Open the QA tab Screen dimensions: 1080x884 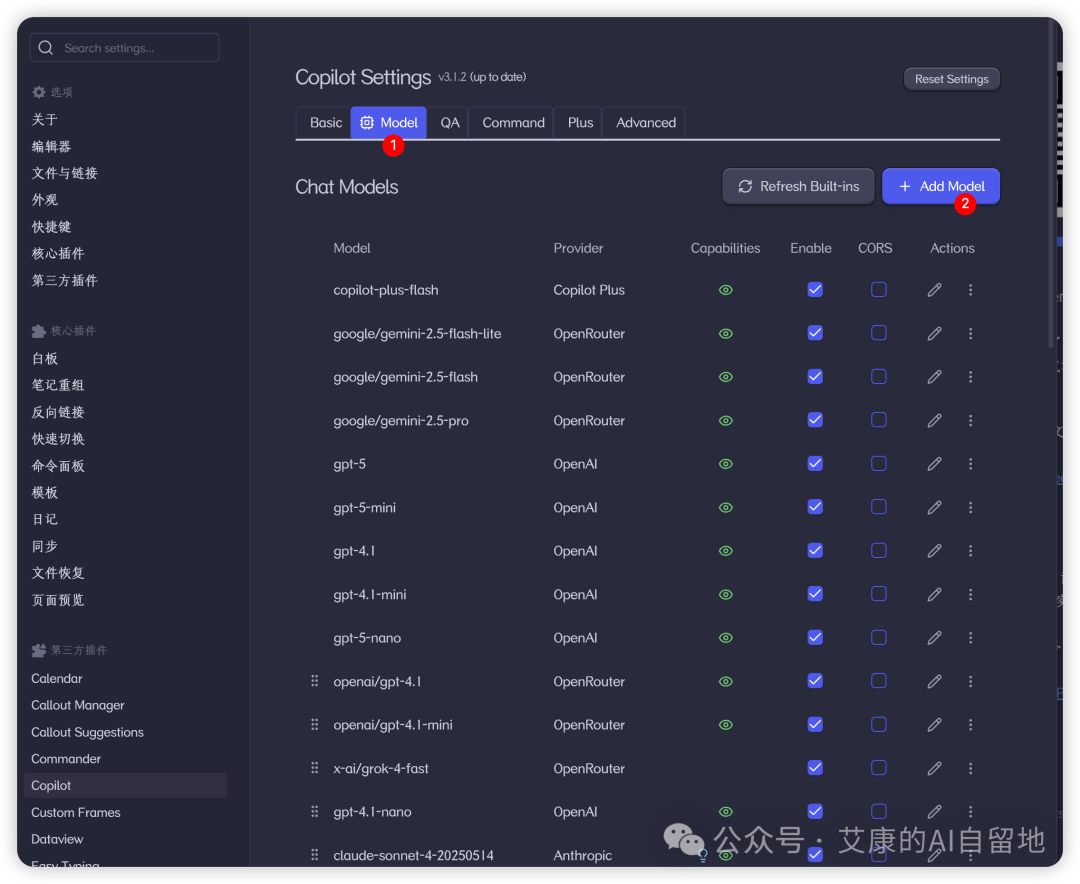click(x=449, y=123)
